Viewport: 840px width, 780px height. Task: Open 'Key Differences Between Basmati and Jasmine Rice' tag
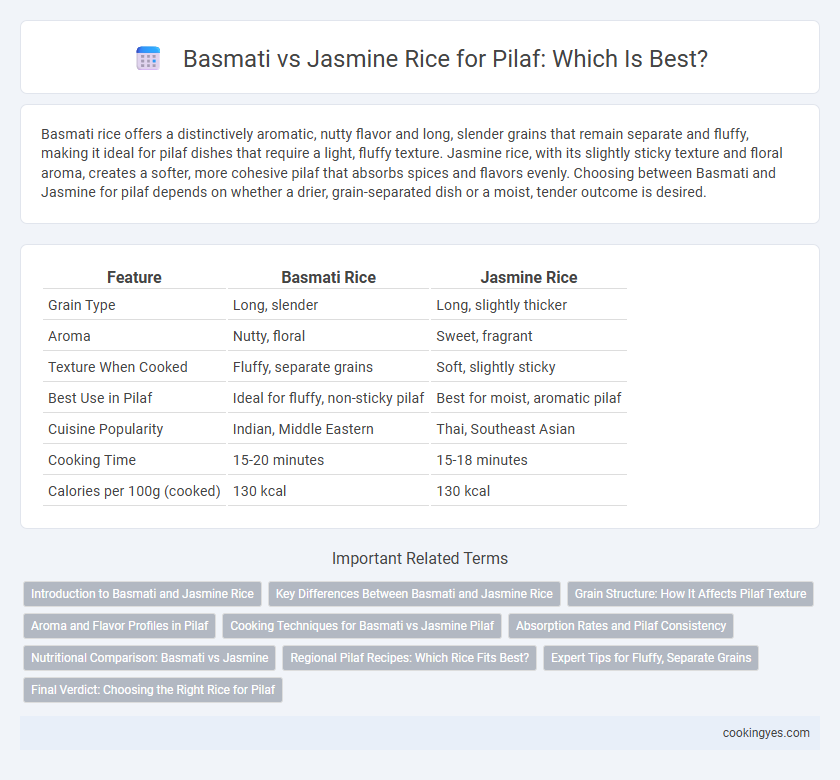pyautogui.click(x=414, y=594)
